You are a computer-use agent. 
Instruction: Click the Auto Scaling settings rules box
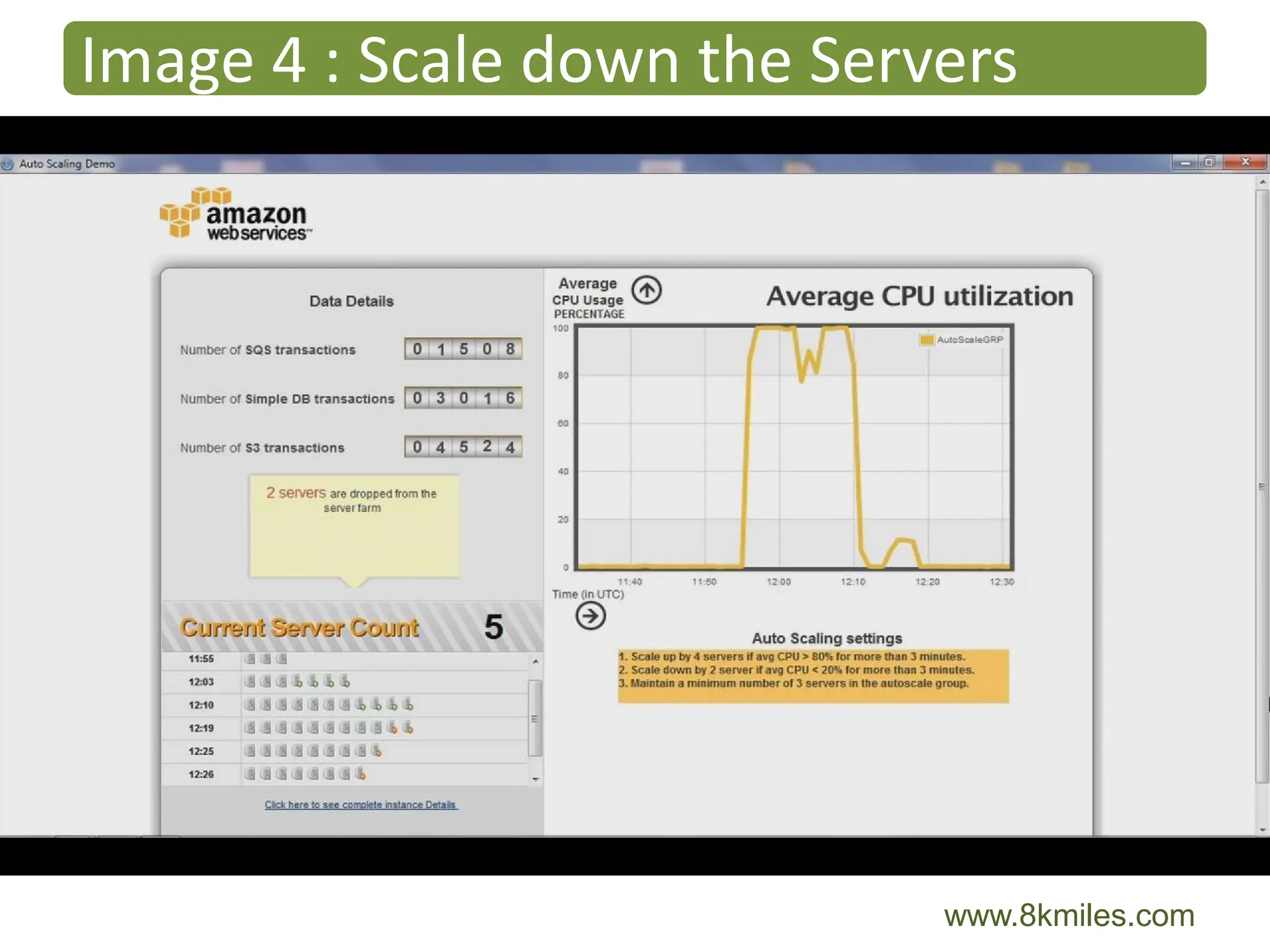pyautogui.click(x=813, y=676)
